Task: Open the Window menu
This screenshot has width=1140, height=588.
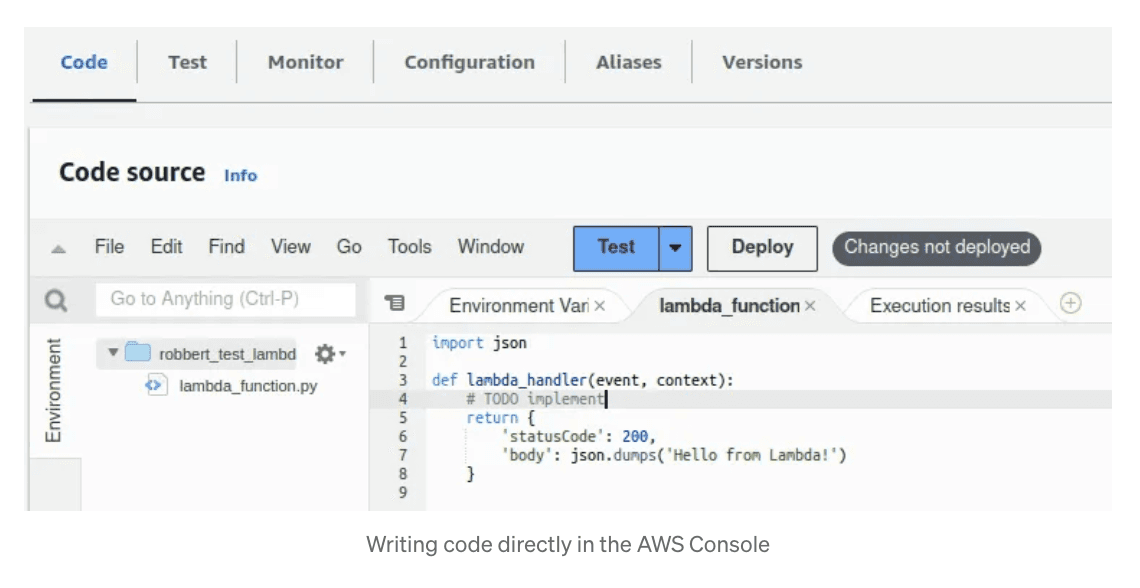Action: click(x=491, y=247)
